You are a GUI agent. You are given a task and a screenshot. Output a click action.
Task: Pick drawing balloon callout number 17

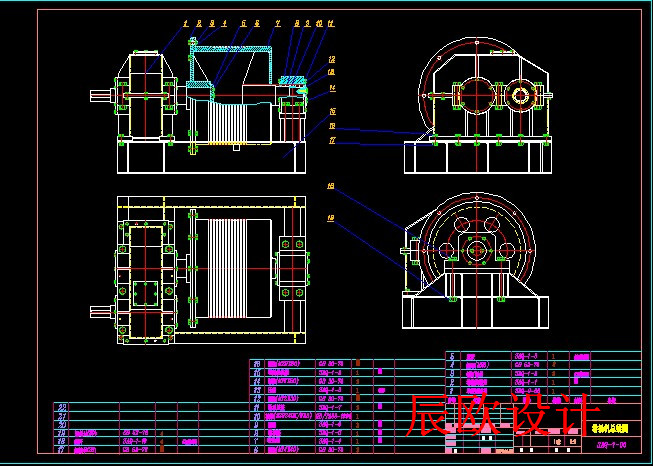(332, 141)
